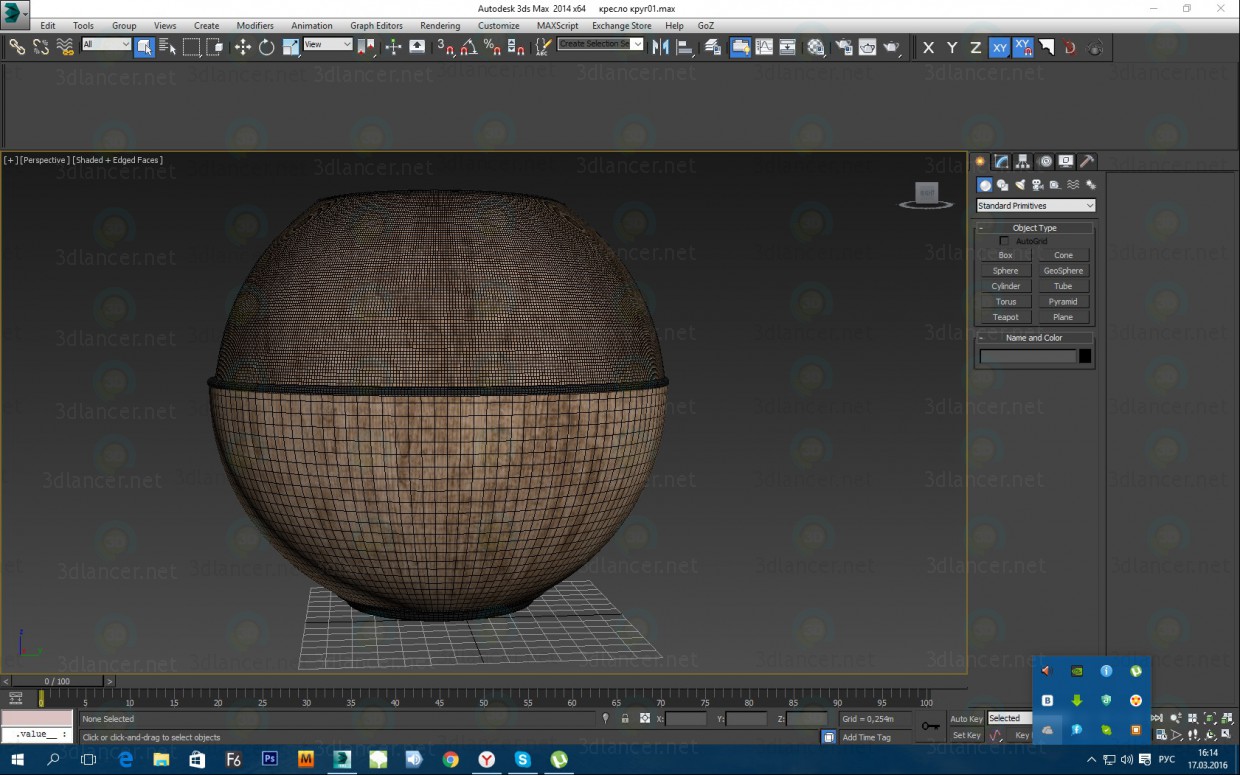This screenshot has height=775, width=1240.
Task: Collapse the Object Type rollout
Action: (1034, 228)
